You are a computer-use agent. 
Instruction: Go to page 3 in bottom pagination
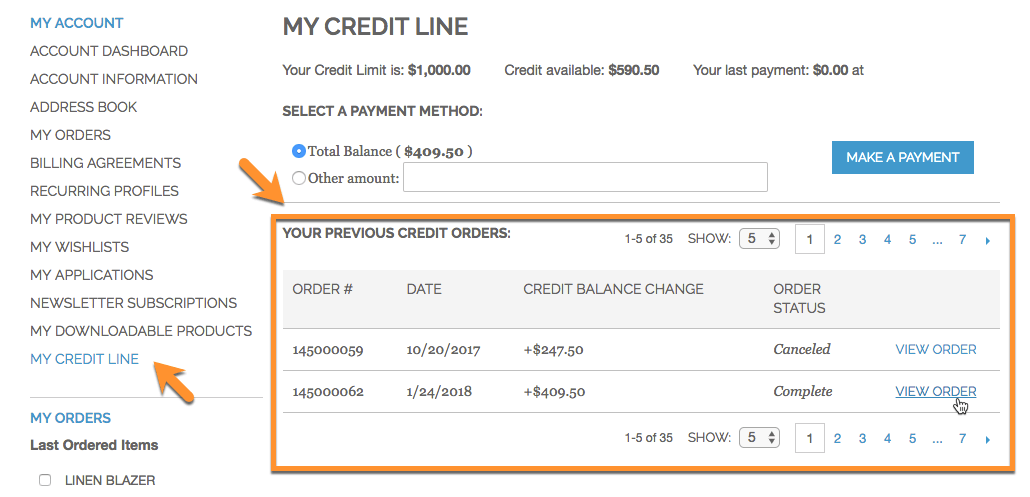click(x=862, y=438)
